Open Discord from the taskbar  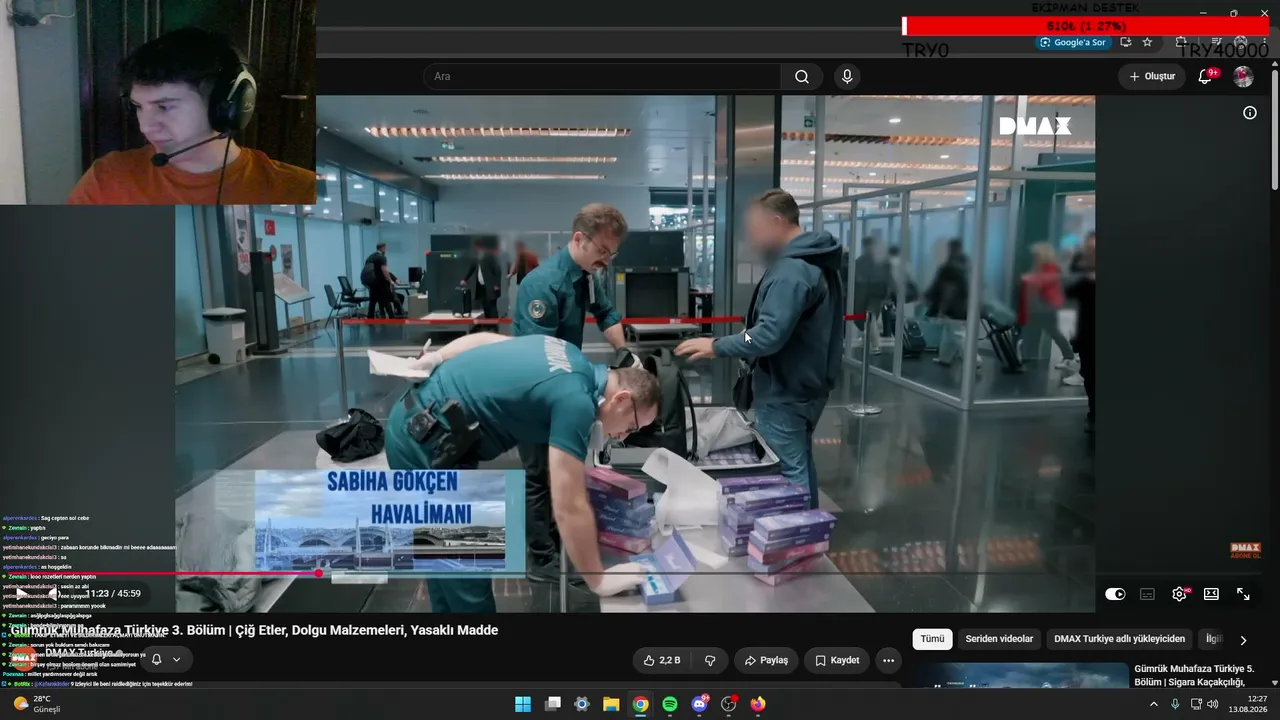pyautogui.click(x=699, y=704)
